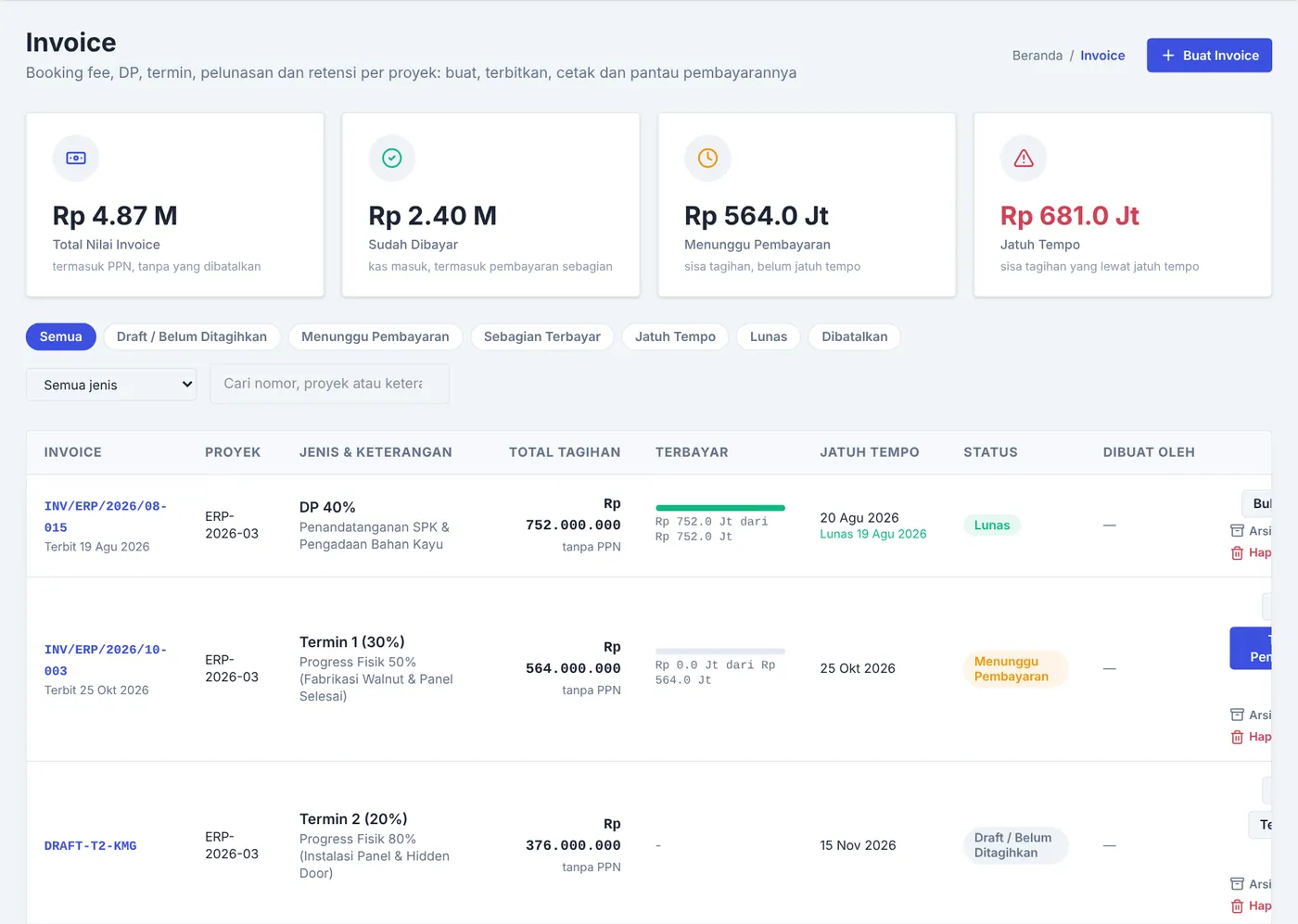Screen dimensions: 1298x924
Task: Click the red Rp 681.0 Jt overdue value
Action: (x=1070, y=216)
